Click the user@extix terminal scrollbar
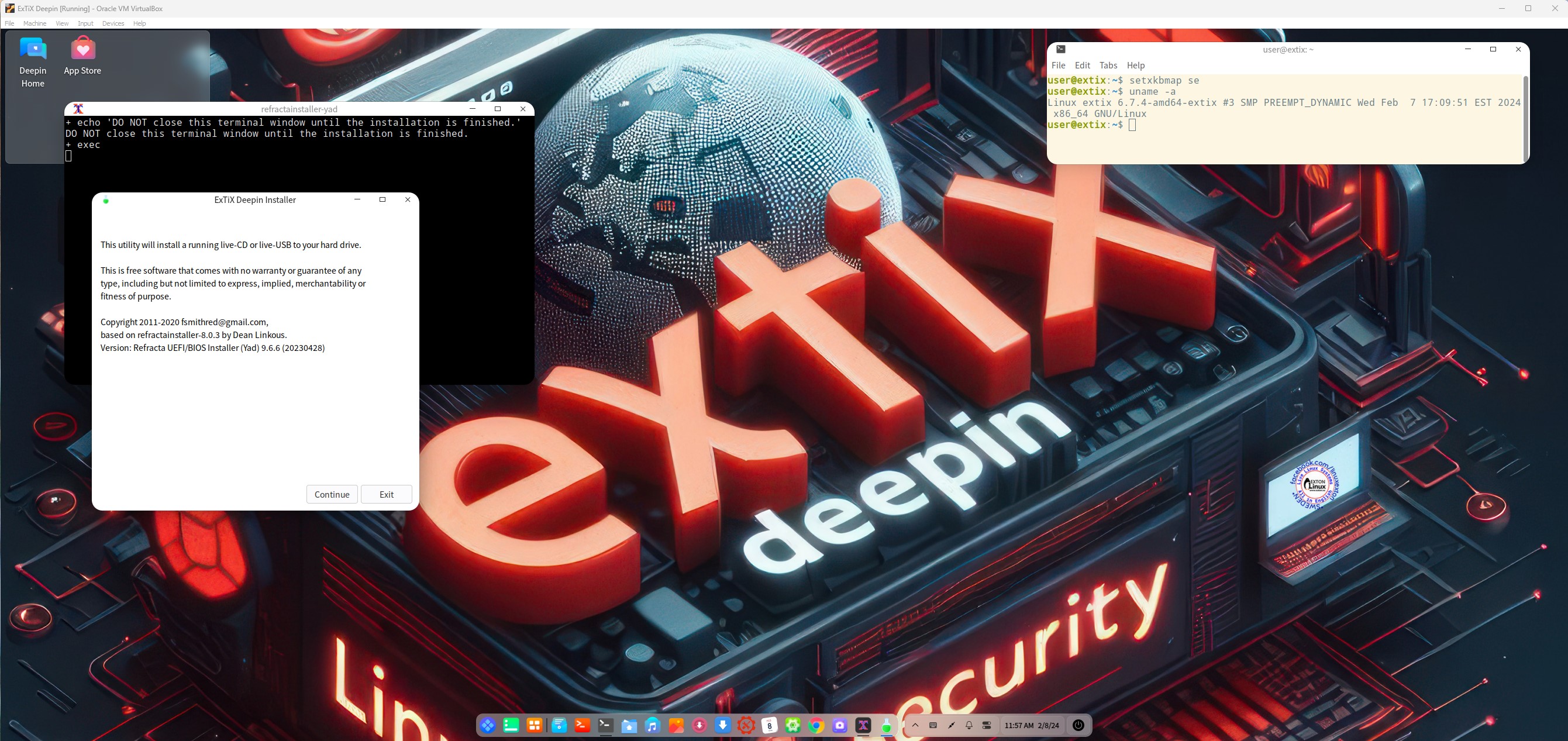This screenshot has width=1568, height=741. click(1525, 118)
